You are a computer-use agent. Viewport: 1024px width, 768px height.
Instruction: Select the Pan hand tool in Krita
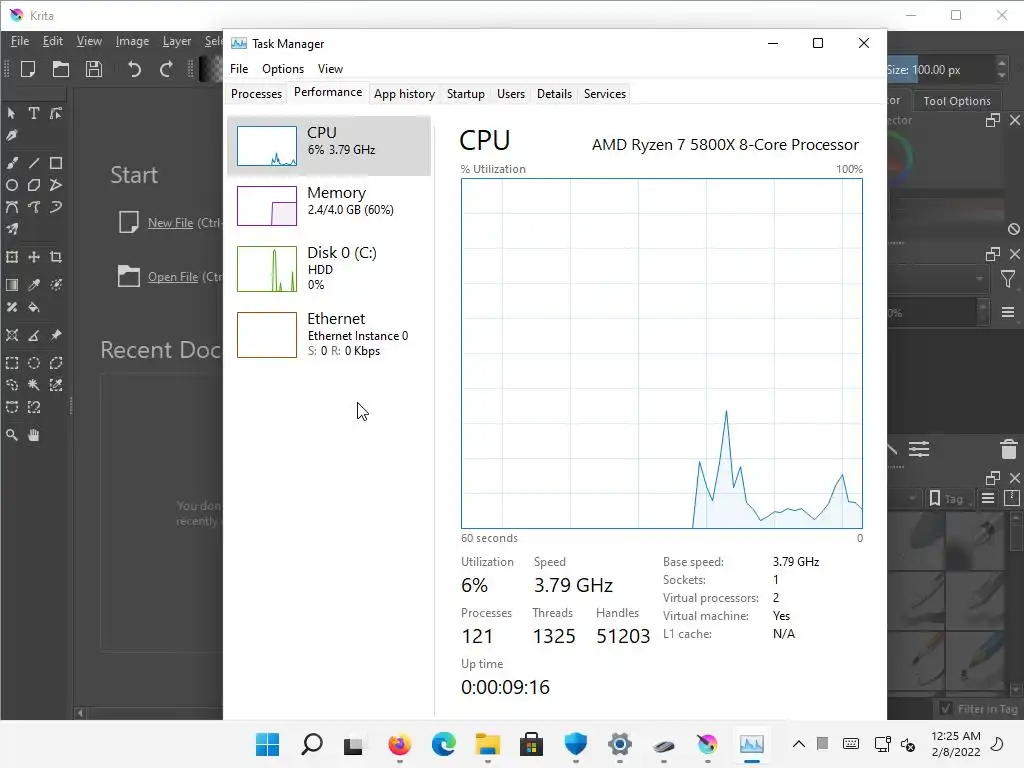(33, 435)
